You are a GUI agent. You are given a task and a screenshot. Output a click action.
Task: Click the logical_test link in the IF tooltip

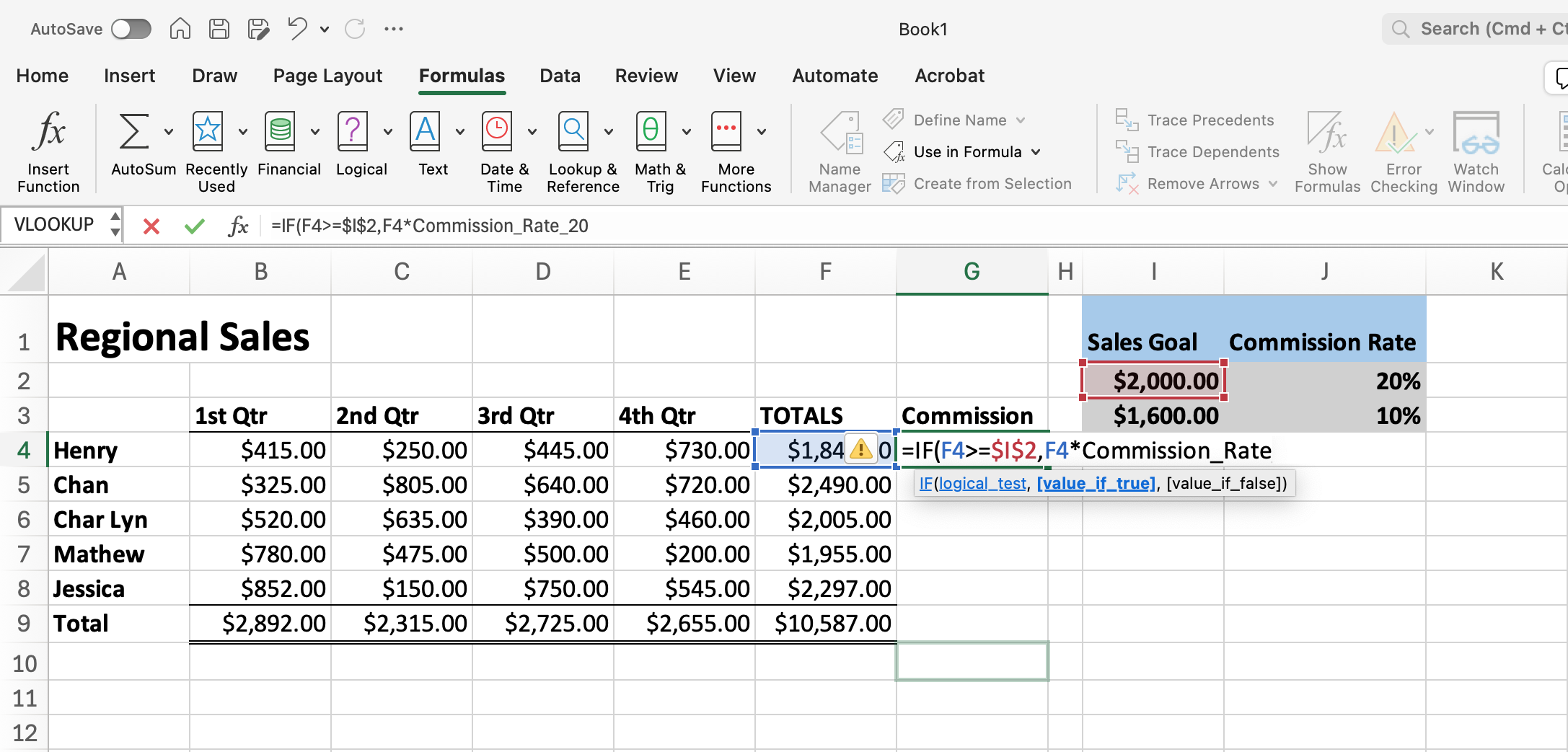click(x=982, y=483)
